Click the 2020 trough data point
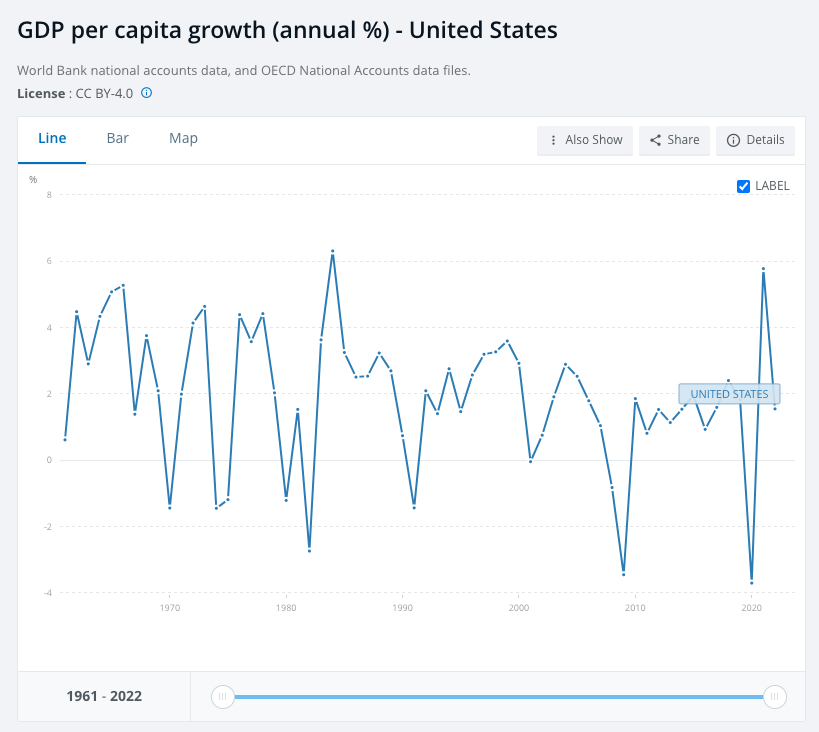The height and width of the screenshot is (732, 819). (x=751, y=582)
